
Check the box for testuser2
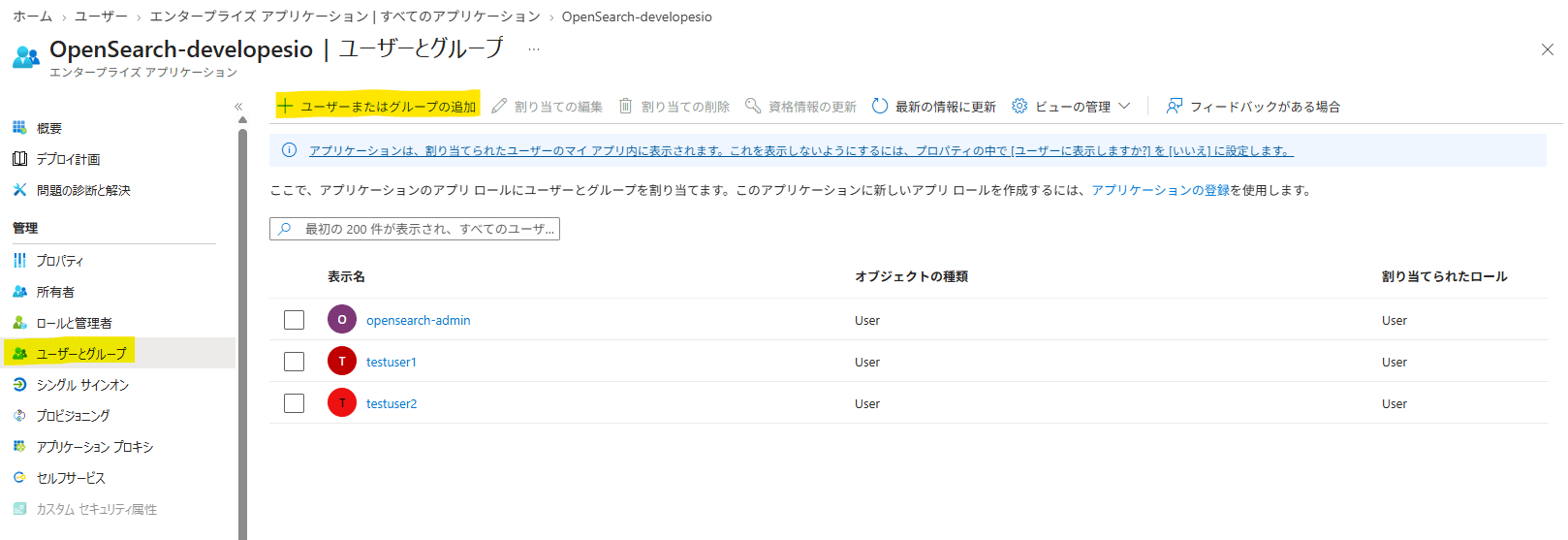(x=295, y=403)
